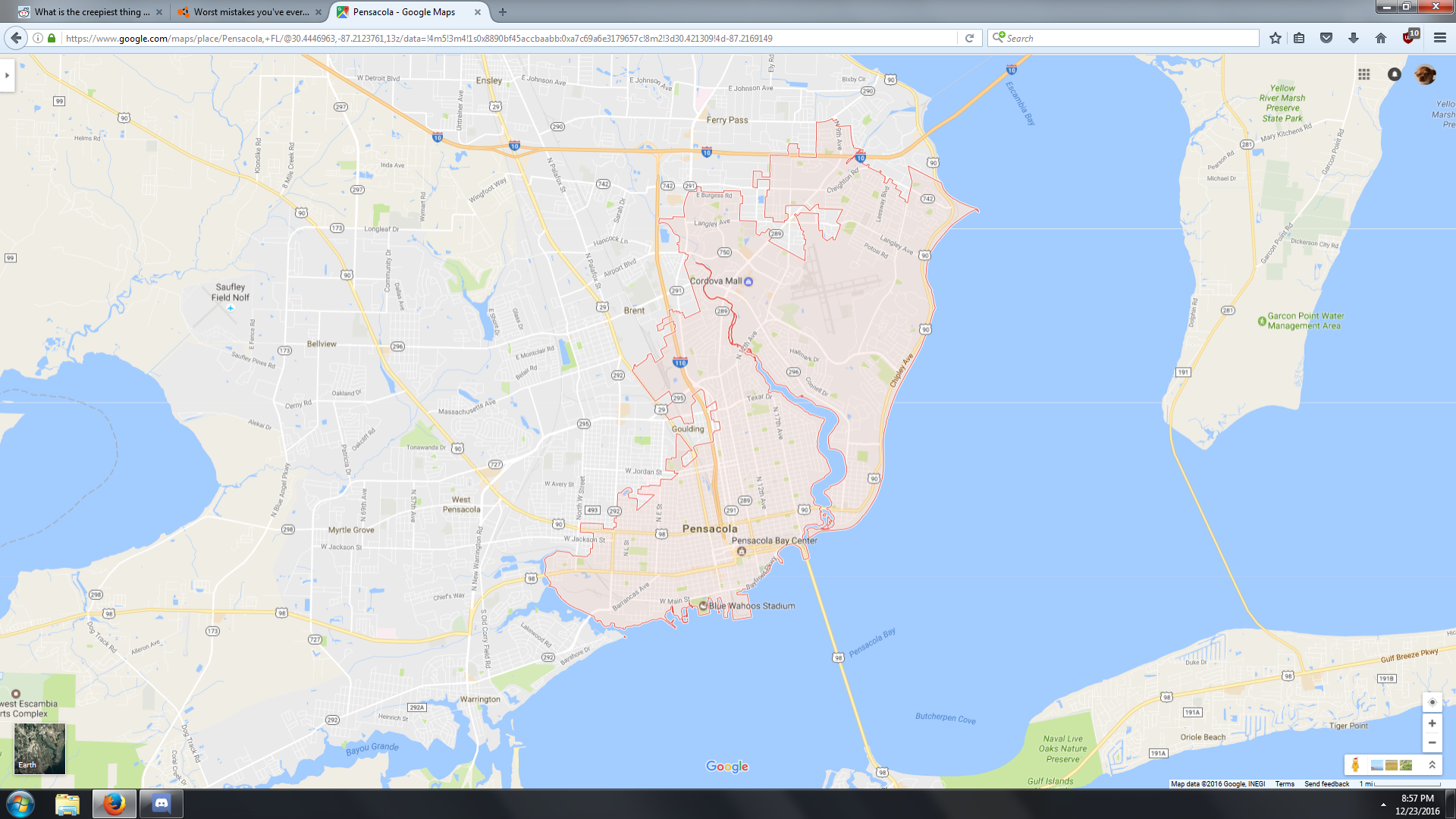Open the Firefox hamburger menu
Viewport: 1456px width, 819px height.
tap(1440, 38)
